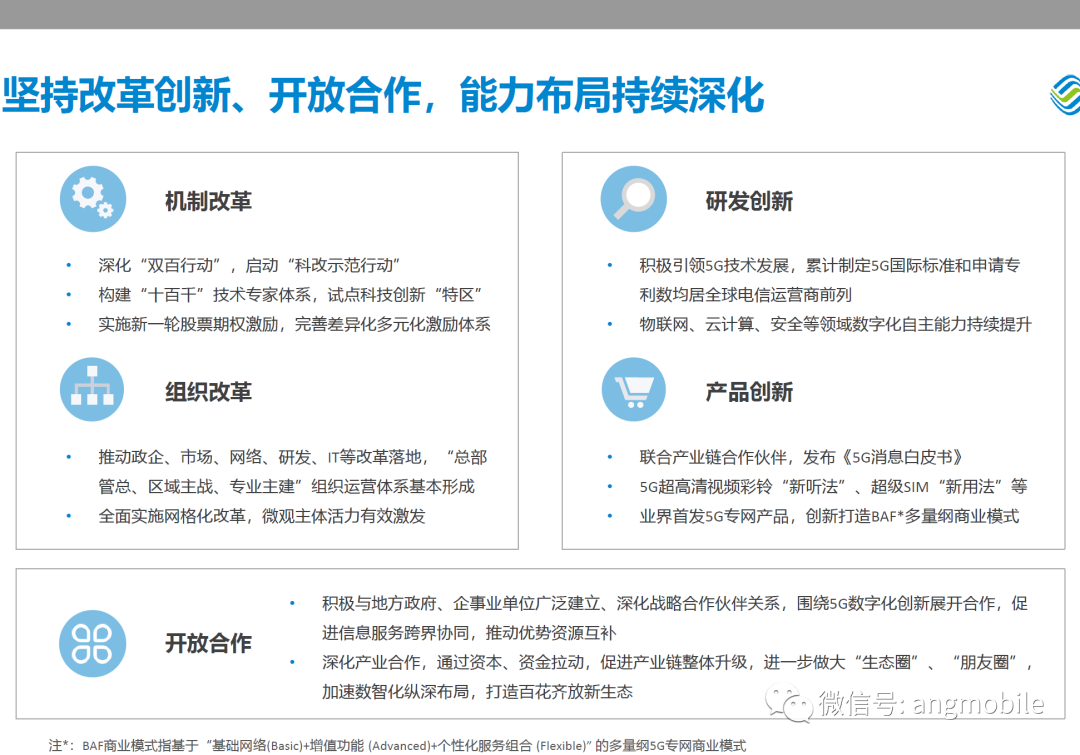Click the bullet 深化产业合作，通过资本、资金拉动
Image resolution: width=1080 pixels, height=755 pixels.
678,663
